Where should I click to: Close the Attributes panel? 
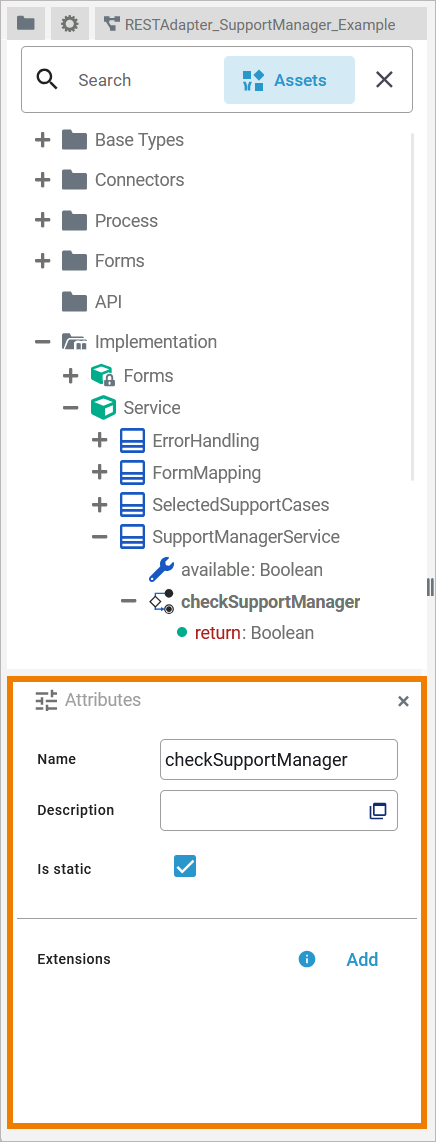(x=403, y=701)
